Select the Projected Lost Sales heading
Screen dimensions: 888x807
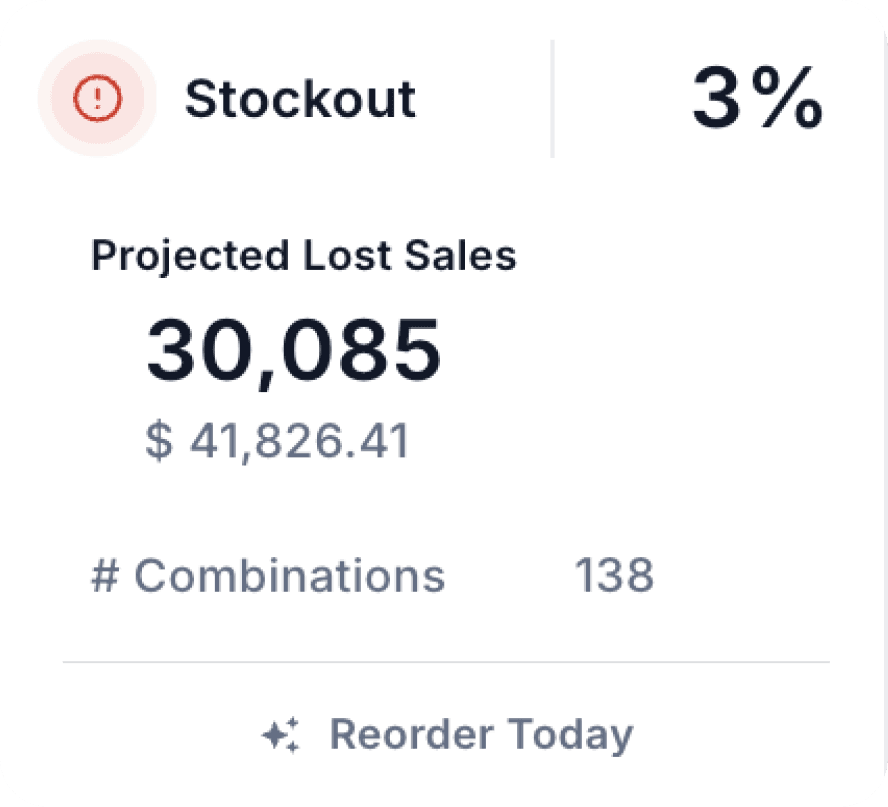tap(304, 255)
